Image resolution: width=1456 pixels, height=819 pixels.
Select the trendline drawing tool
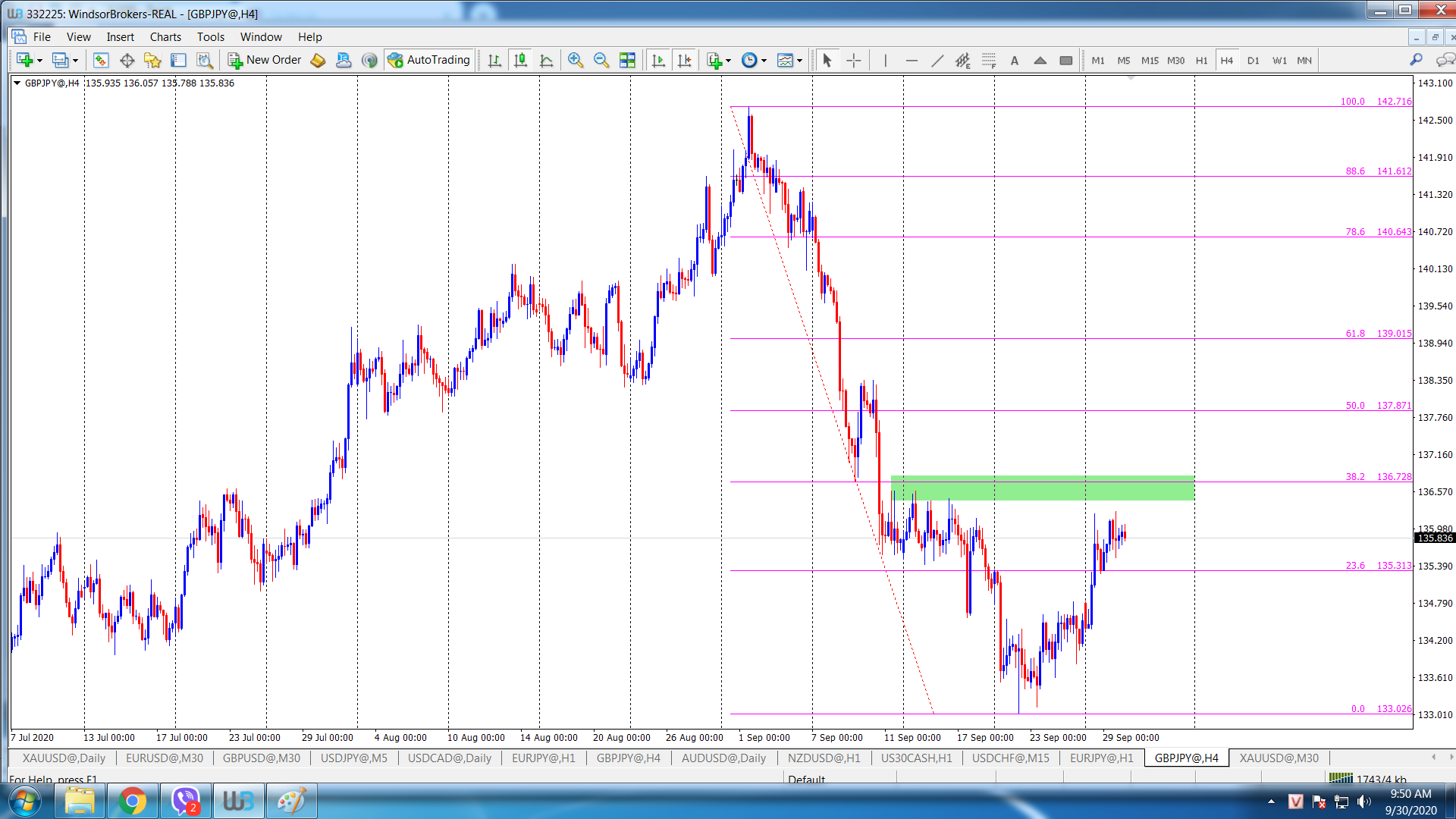(937, 60)
